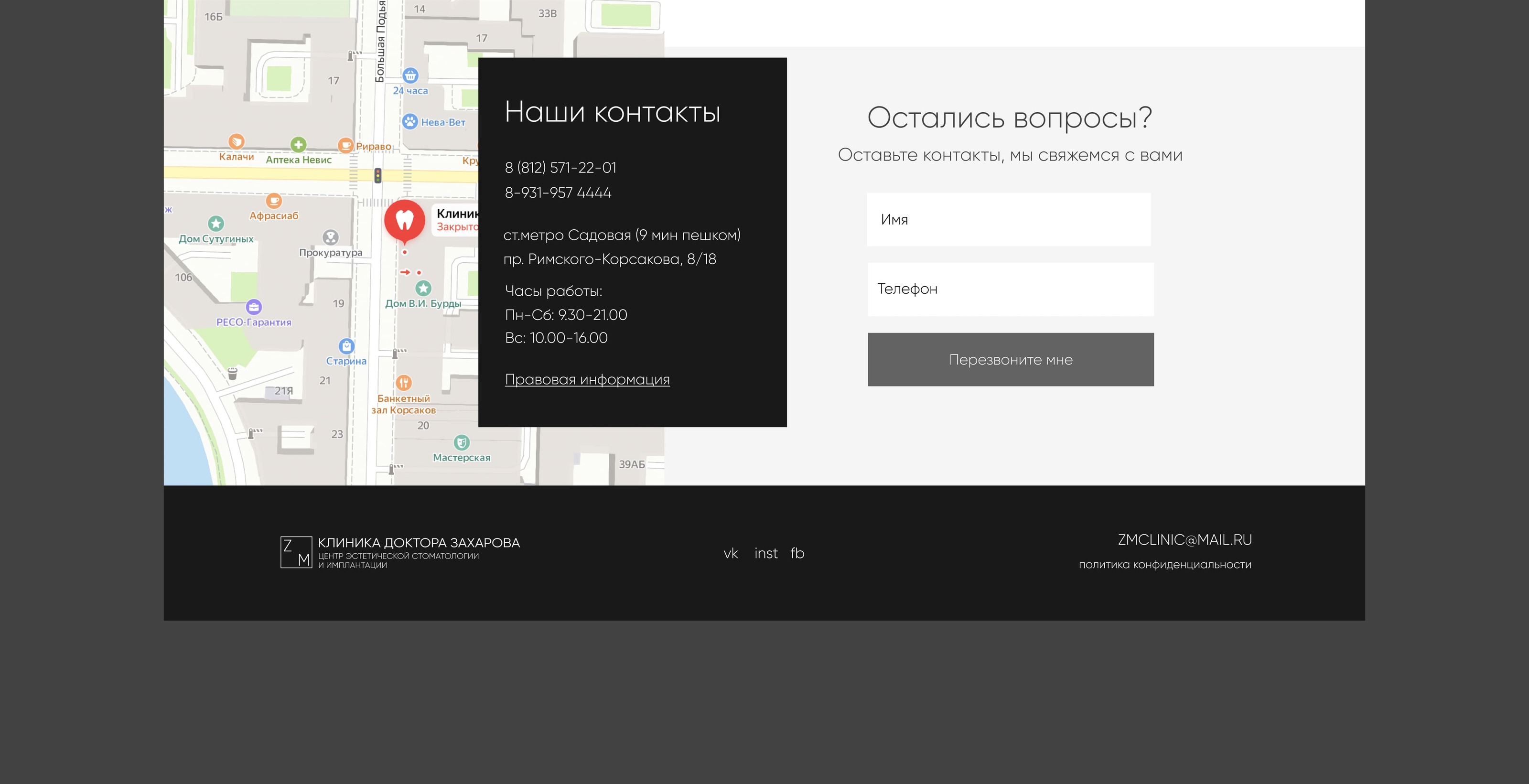1529x784 pixels.
Task: Open политика конфиденциальности link in footer
Action: click(x=1164, y=564)
